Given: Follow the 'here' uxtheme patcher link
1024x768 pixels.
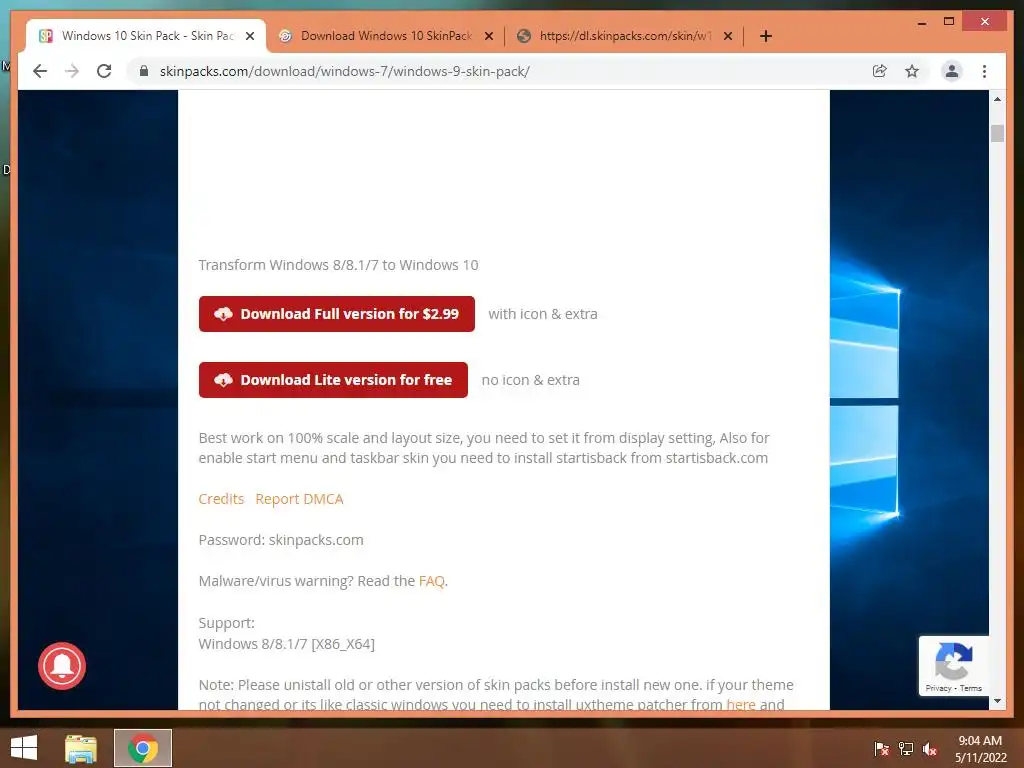Looking at the screenshot, I should [x=741, y=705].
